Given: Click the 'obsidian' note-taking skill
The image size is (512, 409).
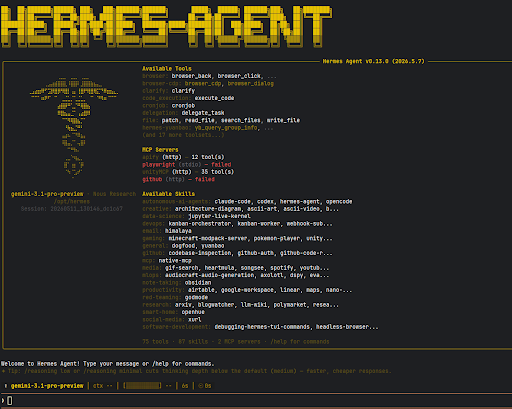Looking at the screenshot, I should 198,282.
